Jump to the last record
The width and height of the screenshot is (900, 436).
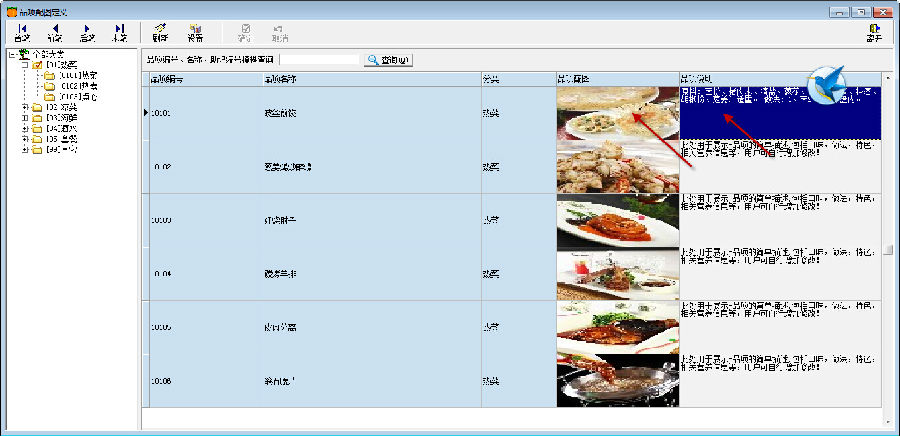[120, 32]
